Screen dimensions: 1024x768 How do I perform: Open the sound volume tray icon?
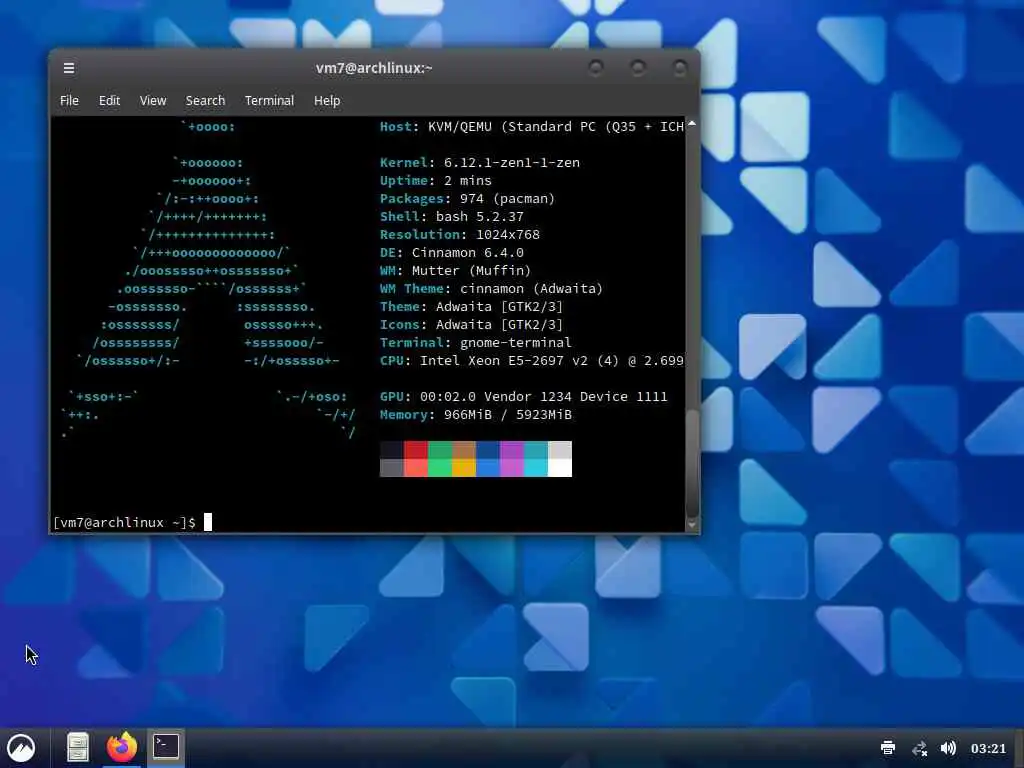(948, 748)
